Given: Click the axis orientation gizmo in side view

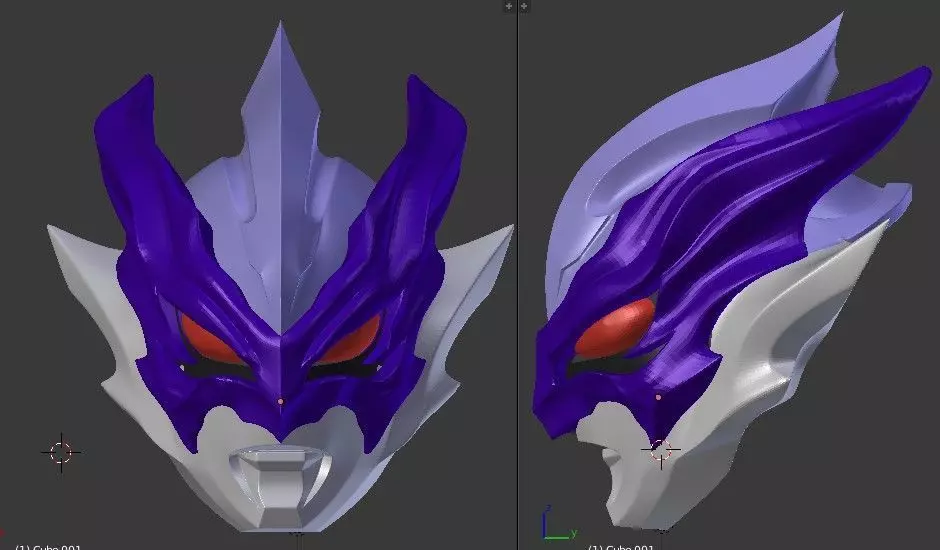Looking at the screenshot, I should pyautogui.click(x=559, y=524).
